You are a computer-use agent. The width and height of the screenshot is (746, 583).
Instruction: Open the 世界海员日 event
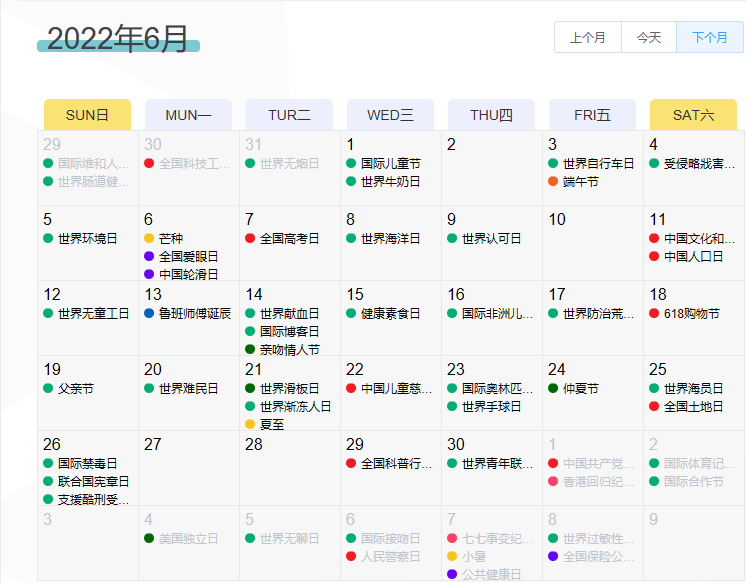tap(687, 388)
